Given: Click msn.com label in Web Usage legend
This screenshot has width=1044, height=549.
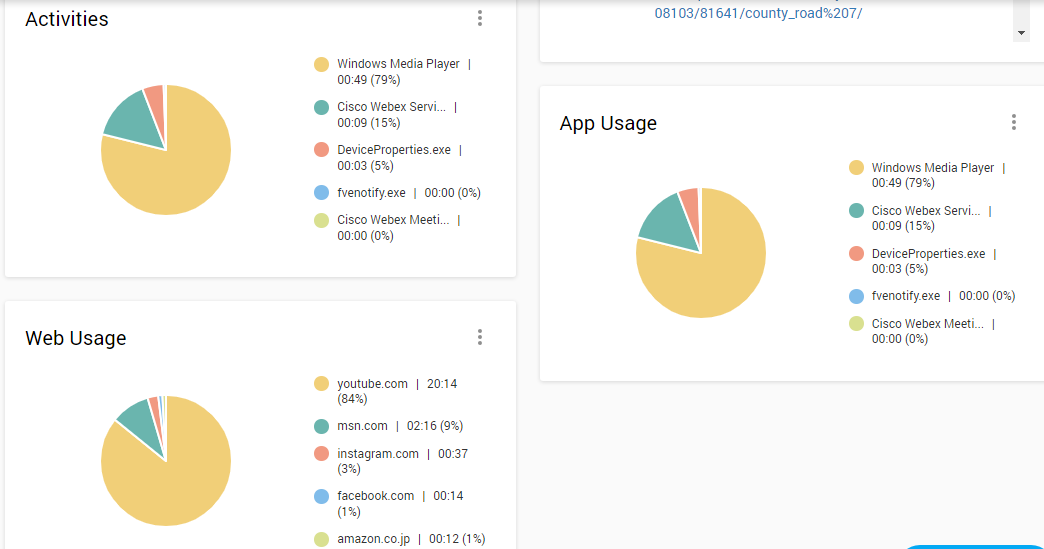Looking at the screenshot, I should click(x=362, y=426).
